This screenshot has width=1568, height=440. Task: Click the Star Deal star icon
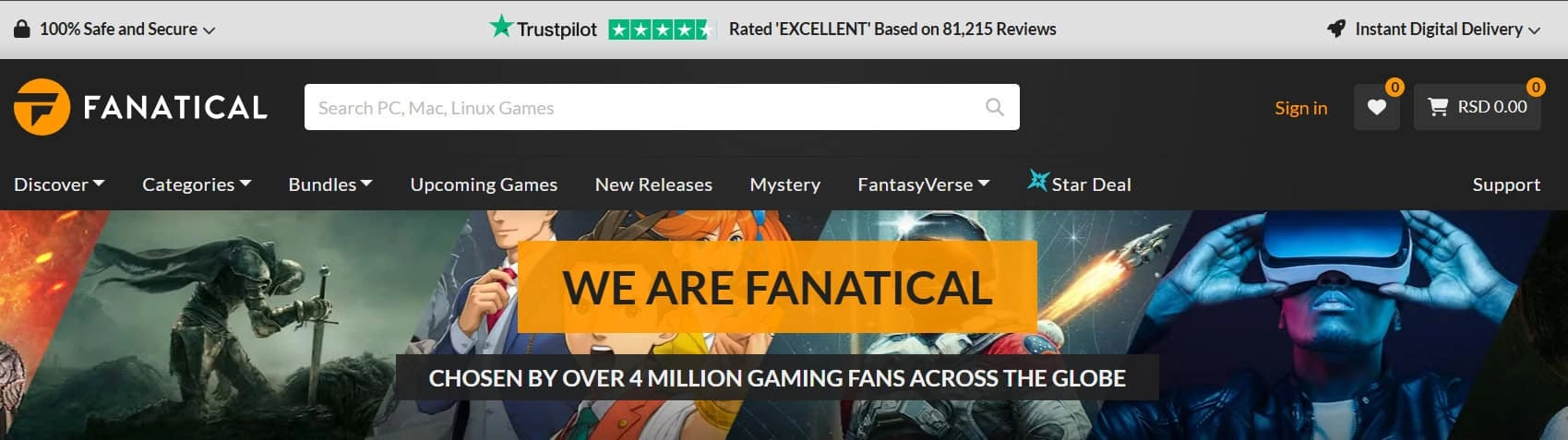pyautogui.click(x=1037, y=181)
